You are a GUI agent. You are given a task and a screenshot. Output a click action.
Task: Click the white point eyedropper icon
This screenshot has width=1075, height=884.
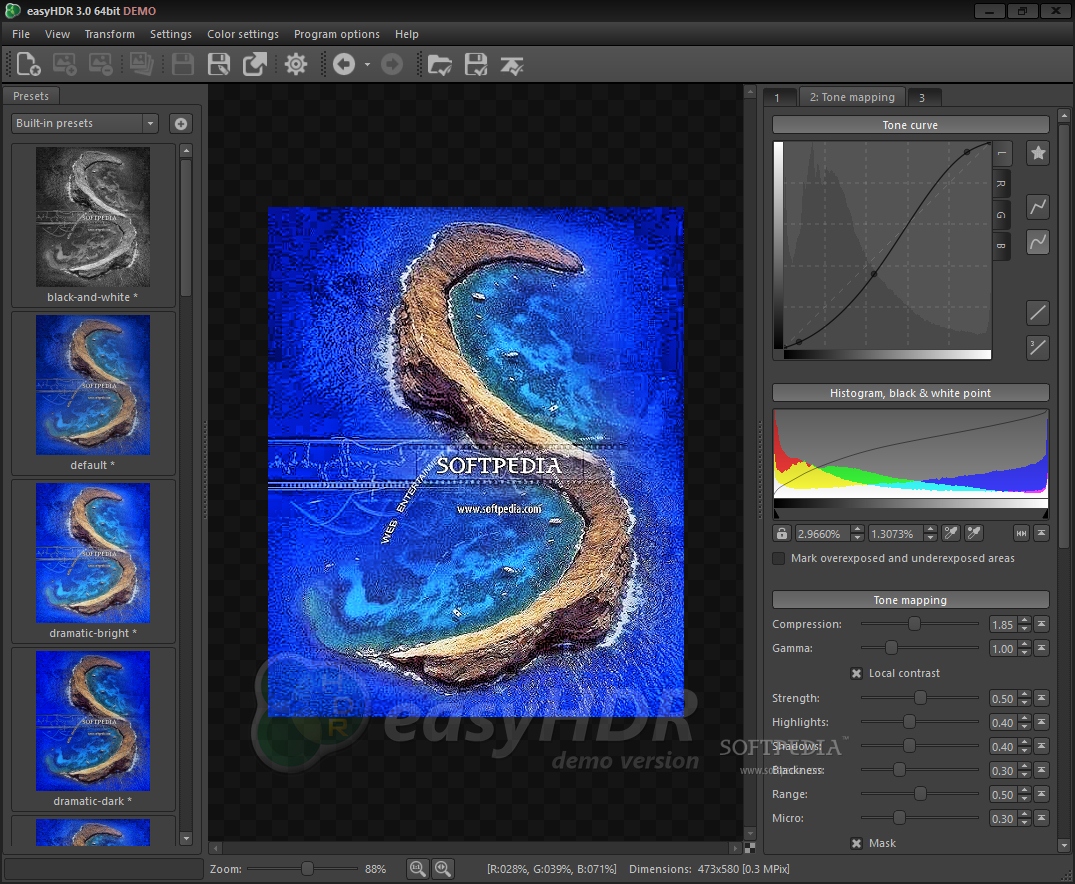click(x=974, y=534)
